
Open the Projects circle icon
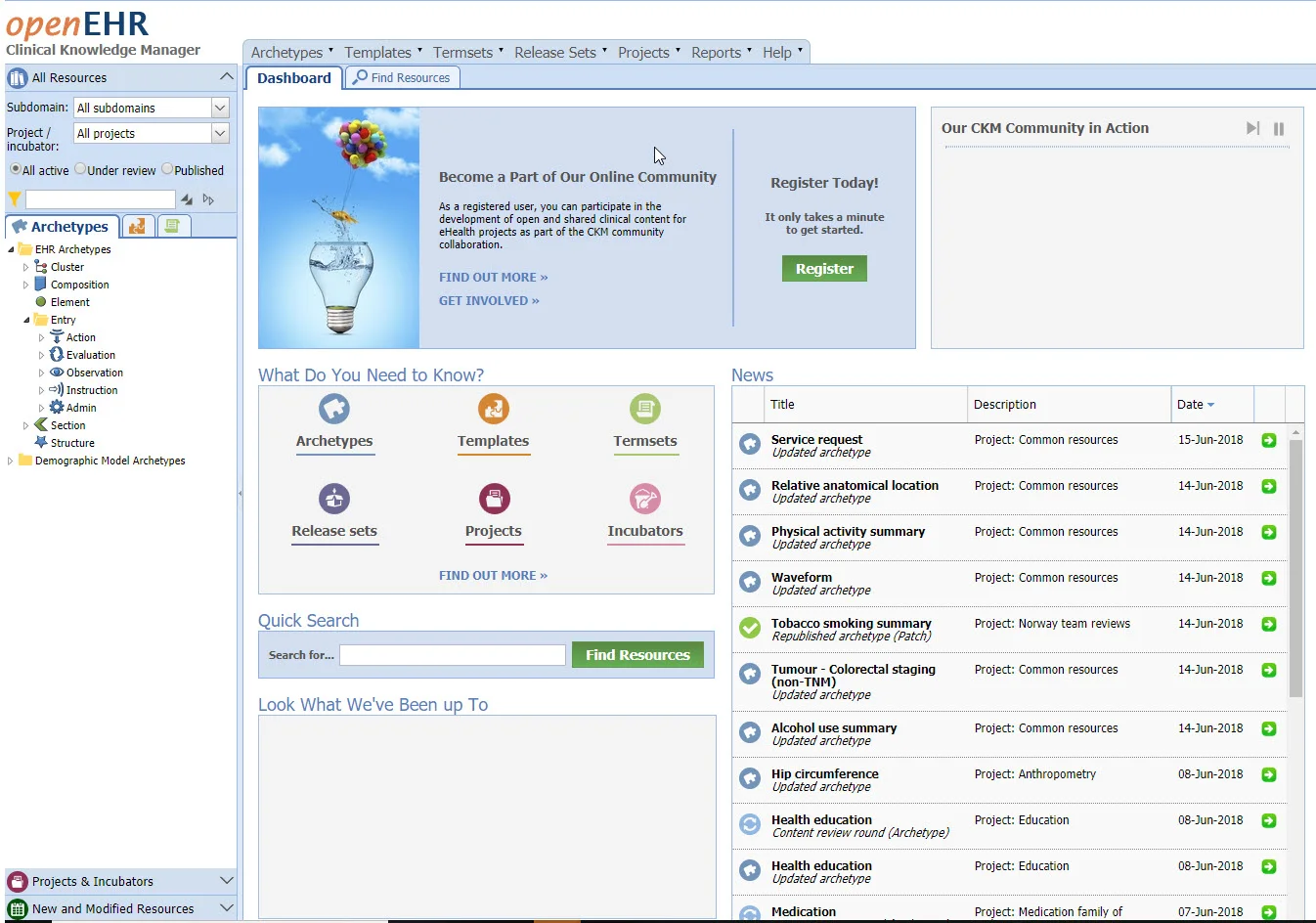494,499
